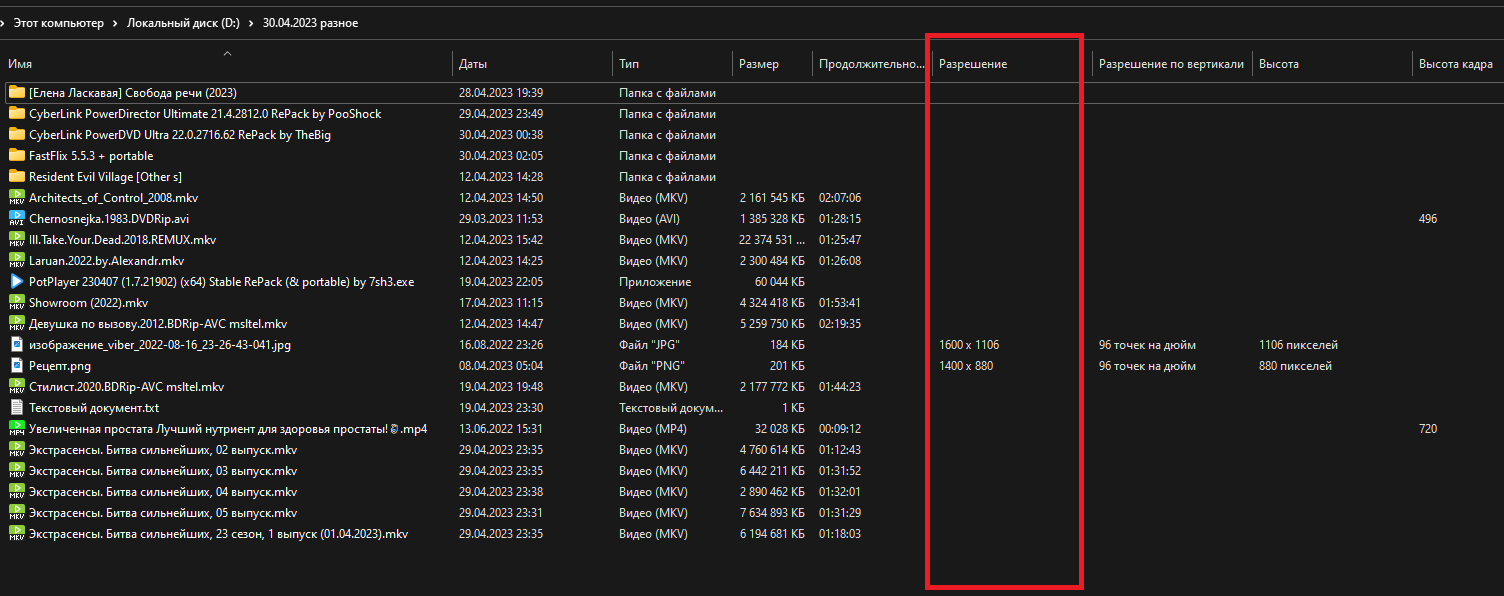Expand chevron before Этот компьютер in path
Image resolution: width=1504 pixels, height=596 pixels.
tap(4, 23)
